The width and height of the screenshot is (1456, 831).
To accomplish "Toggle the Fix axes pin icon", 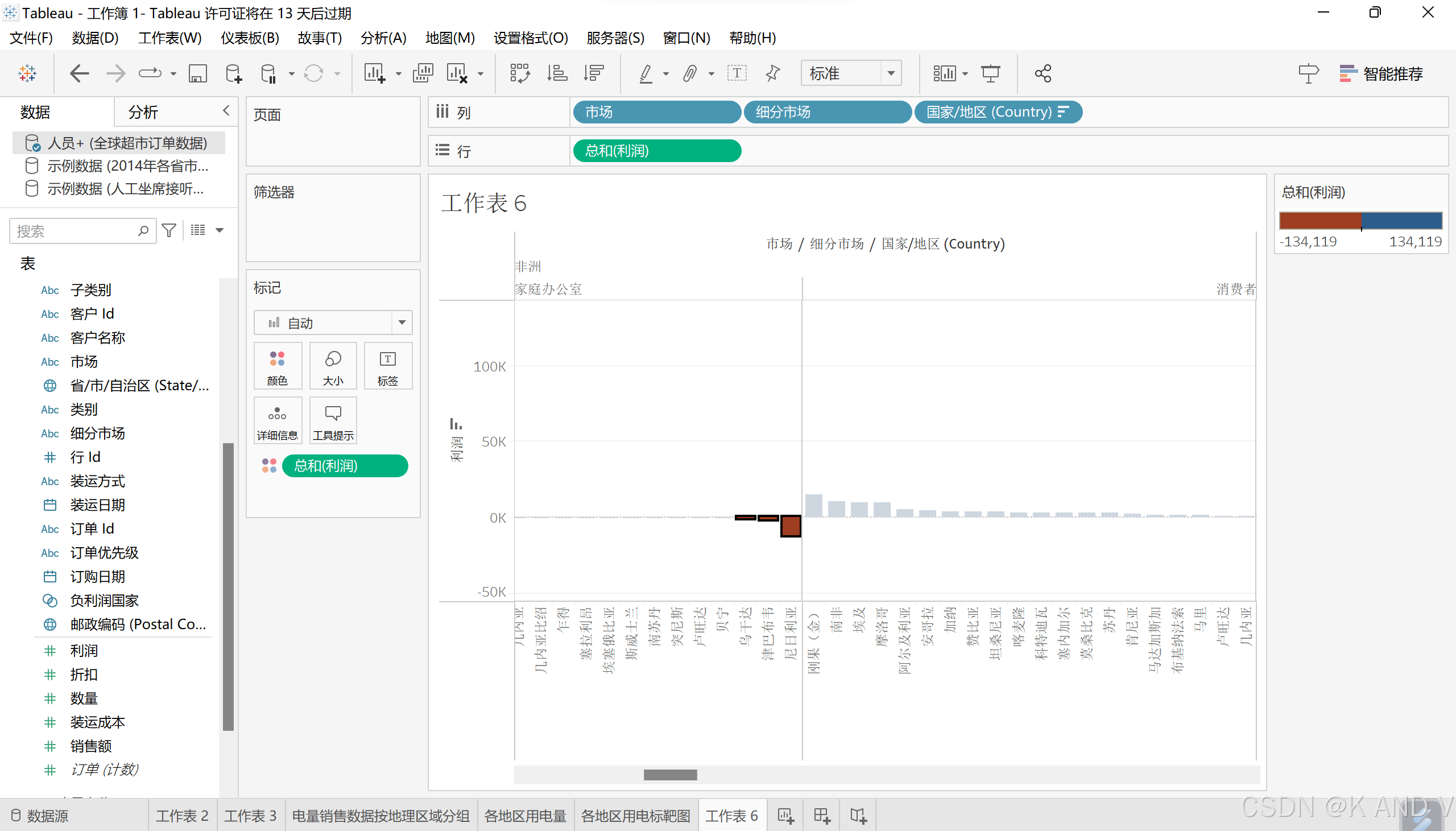I will click(772, 73).
